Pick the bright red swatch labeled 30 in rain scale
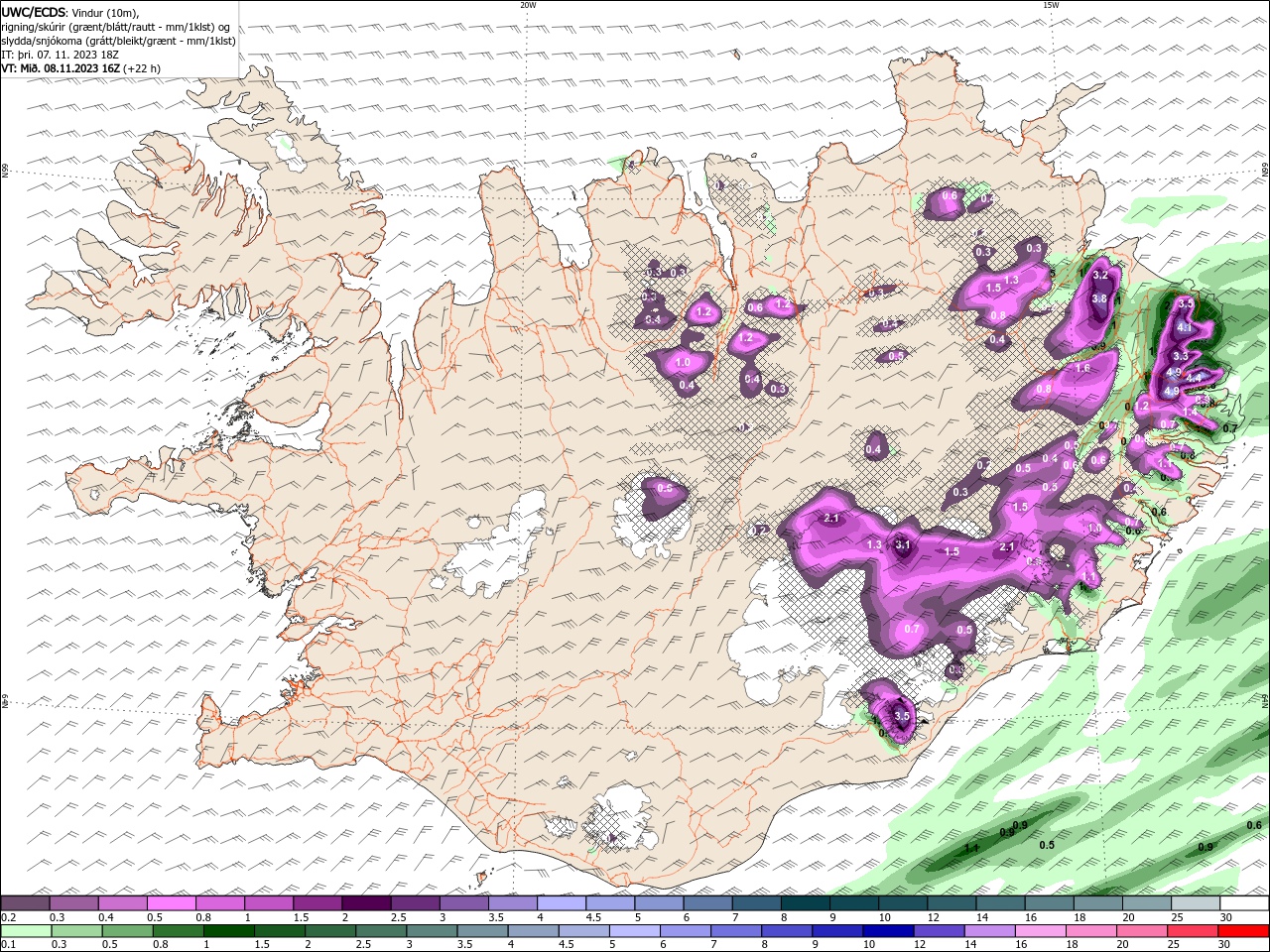Image resolution: width=1270 pixels, height=952 pixels. 1244,931
